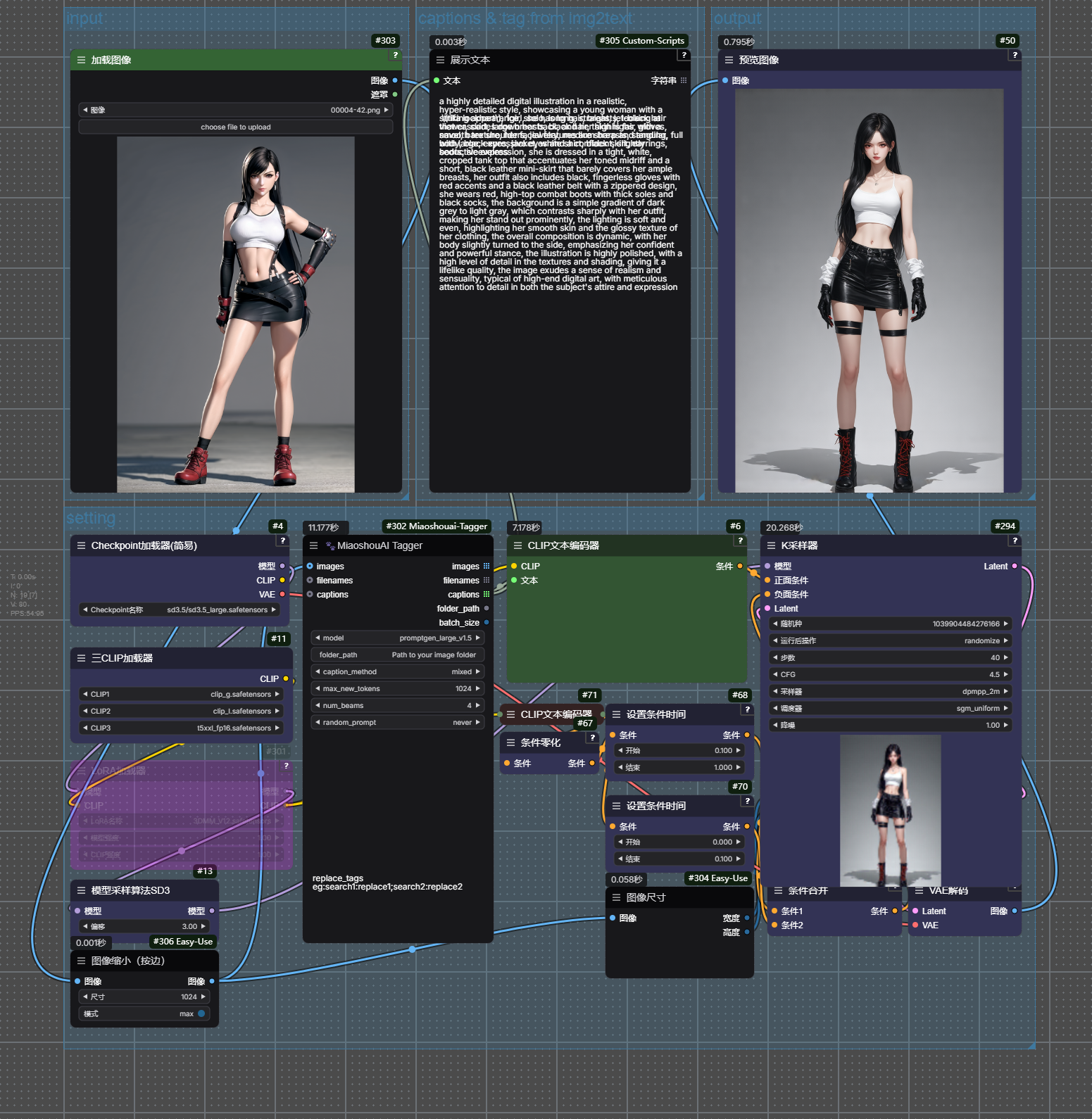Click the ? help badge on 加载图像 node
The image size is (1092, 1119).
coord(395,55)
